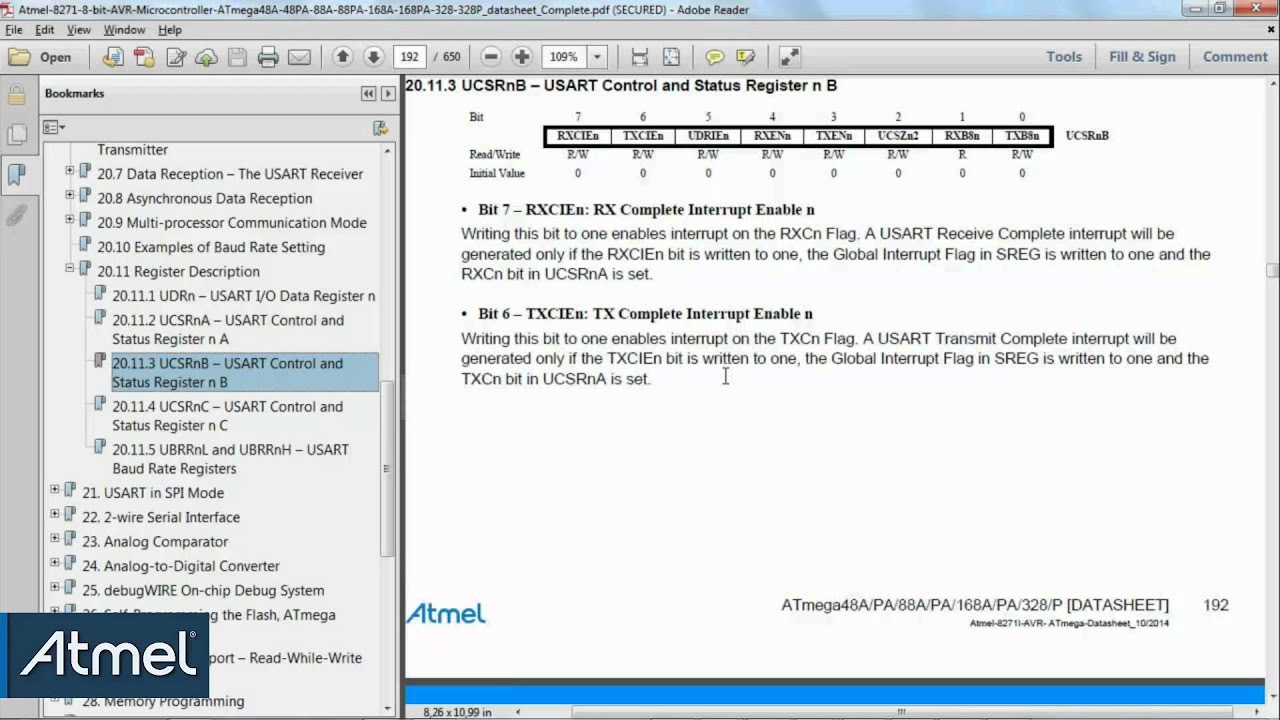Zoom in with the plus button
The height and width of the screenshot is (720, 1280).
tap(521, 57)
